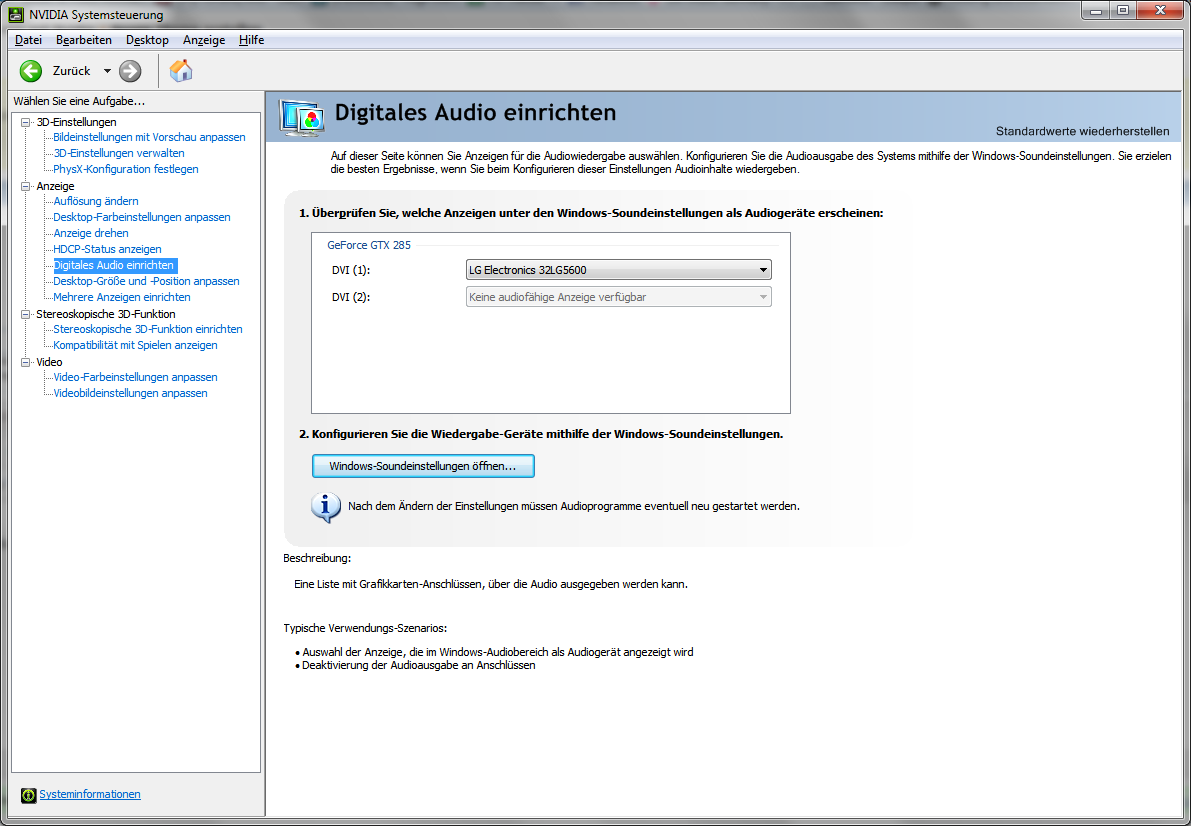Open PhysX-Konfiguration festlegen
Image resolution: width=1191 pixels, height=826 pixels.
click(x=126, y=169)
